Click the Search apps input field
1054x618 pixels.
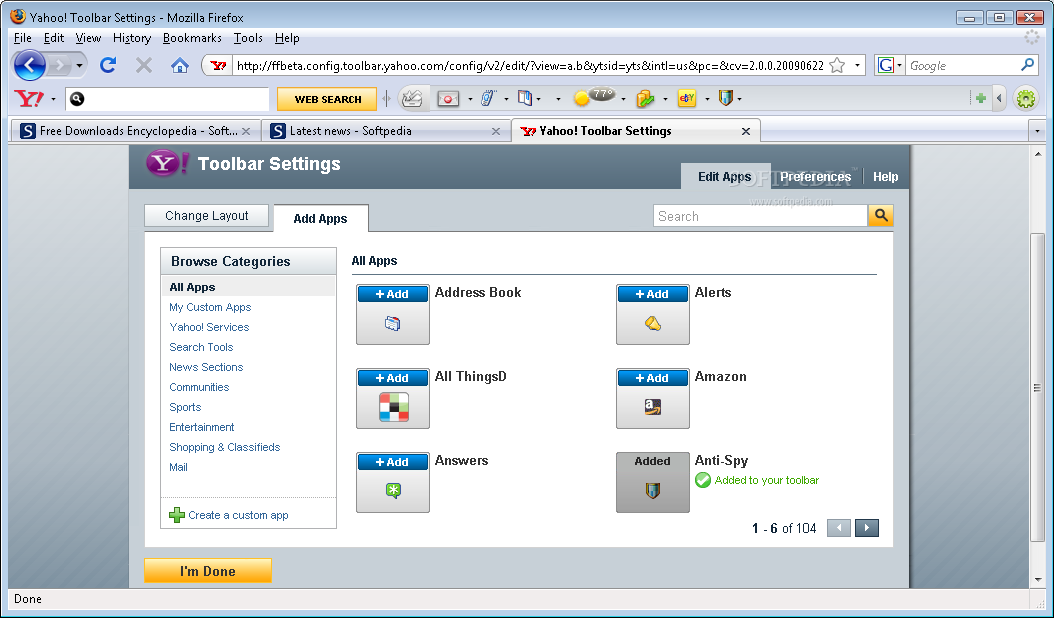(x=760, y=216)
